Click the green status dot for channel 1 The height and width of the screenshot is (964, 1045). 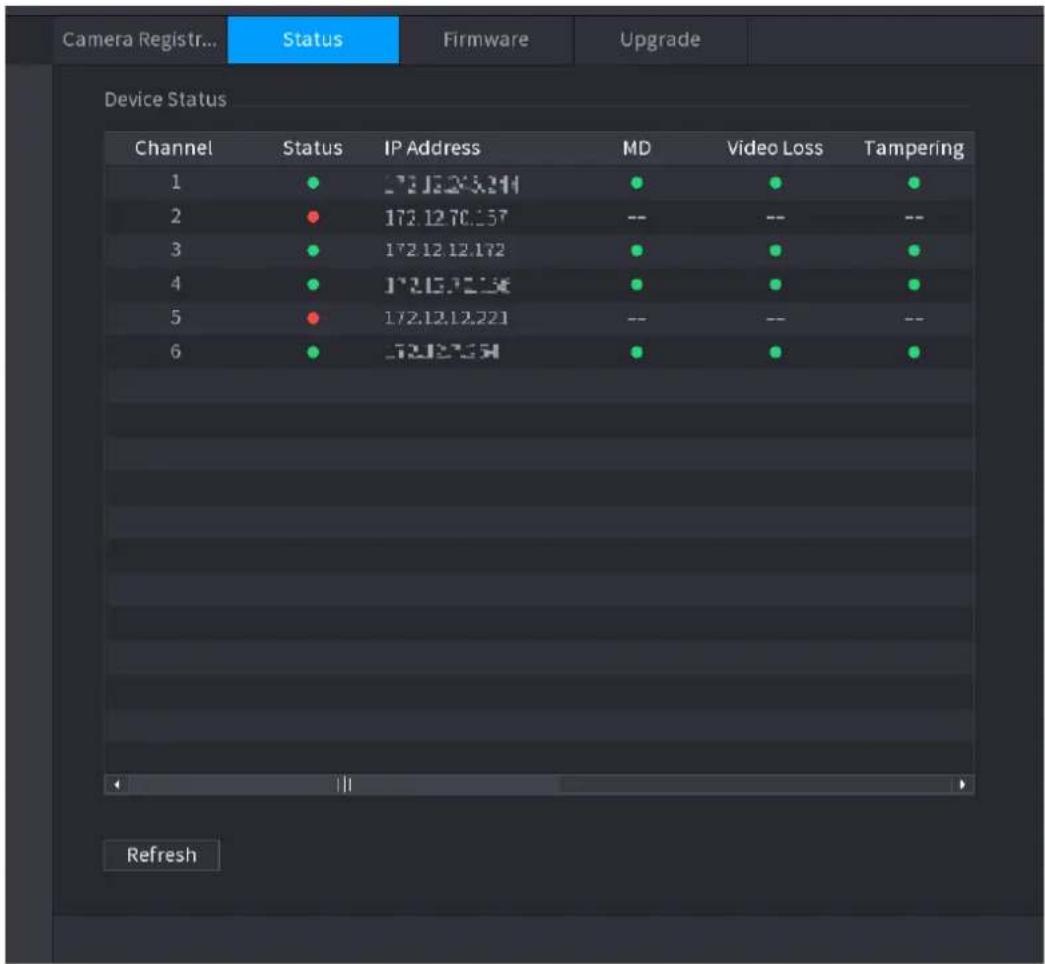[x=313, y=183]
